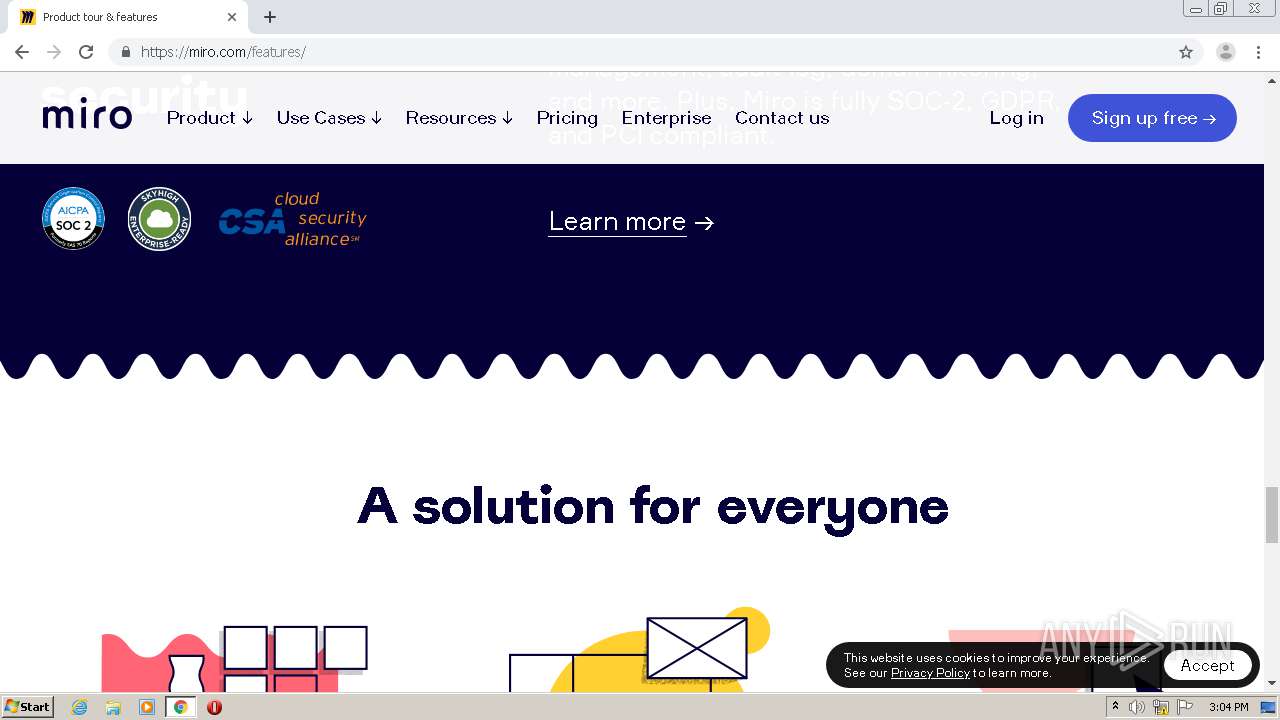Viewport: 1280px width, 720px height.
Task: Go back with the browser back arrow
Action: 22,52
